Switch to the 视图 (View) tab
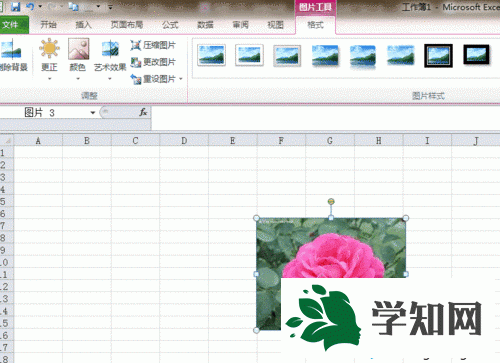 click(x=275, y=25)
